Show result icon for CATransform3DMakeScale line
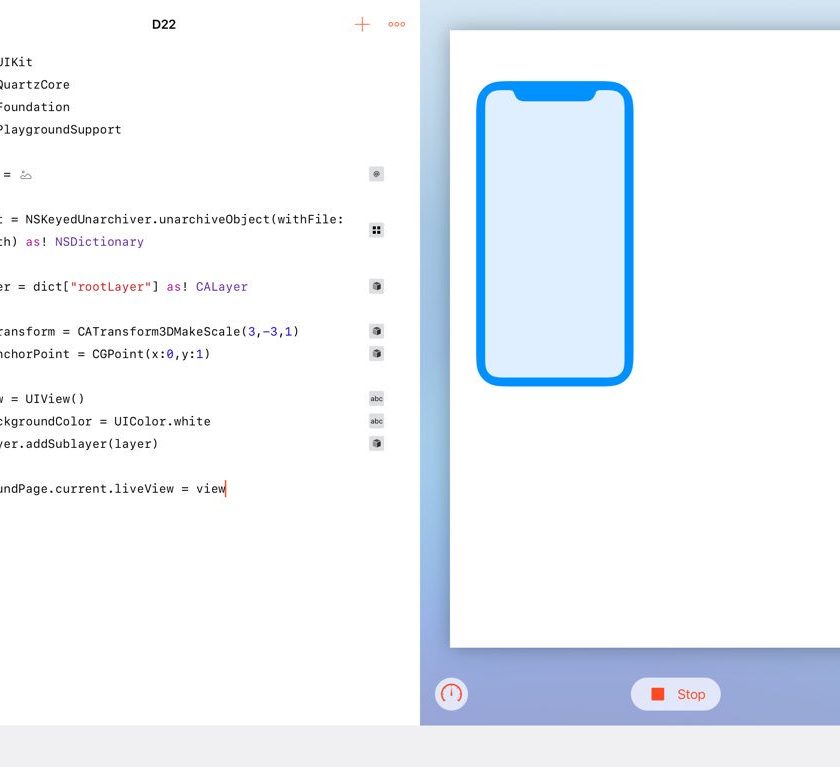The height and width of the screenshot is (767, 840). 376,331
